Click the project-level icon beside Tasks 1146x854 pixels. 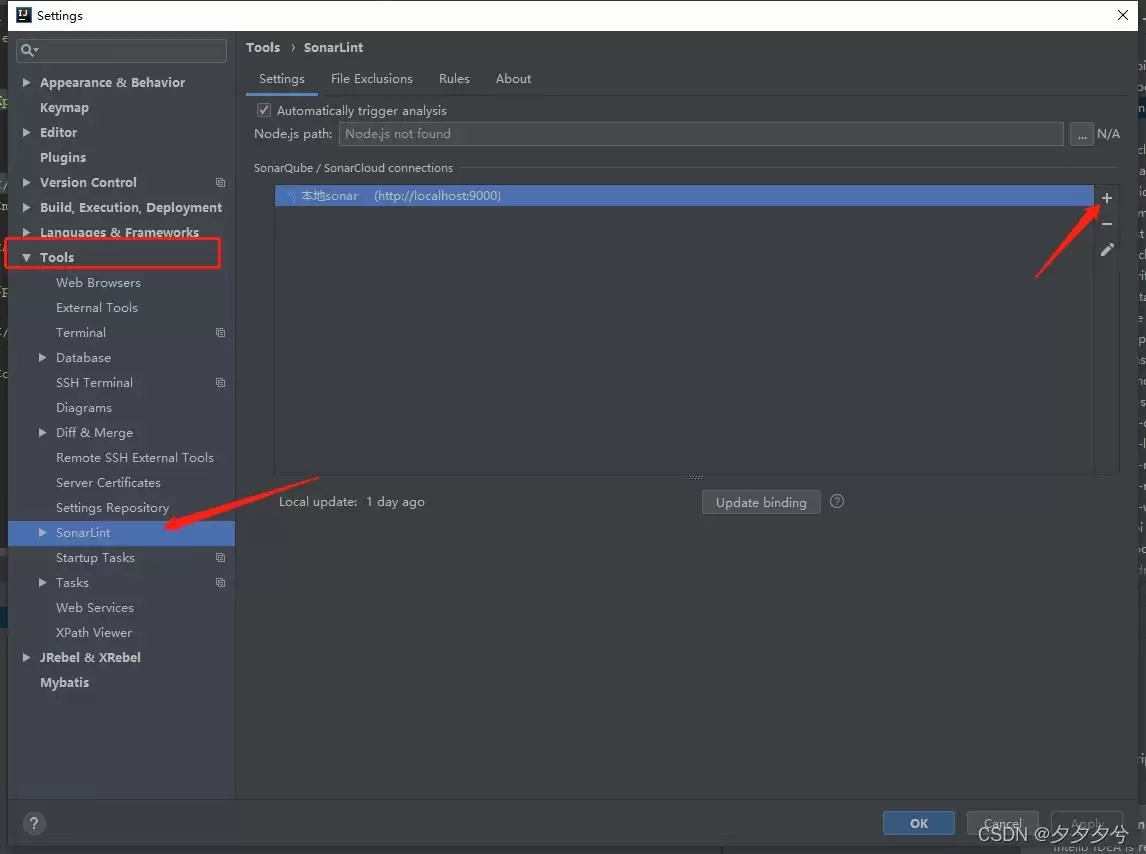click(x=220, y=583)
